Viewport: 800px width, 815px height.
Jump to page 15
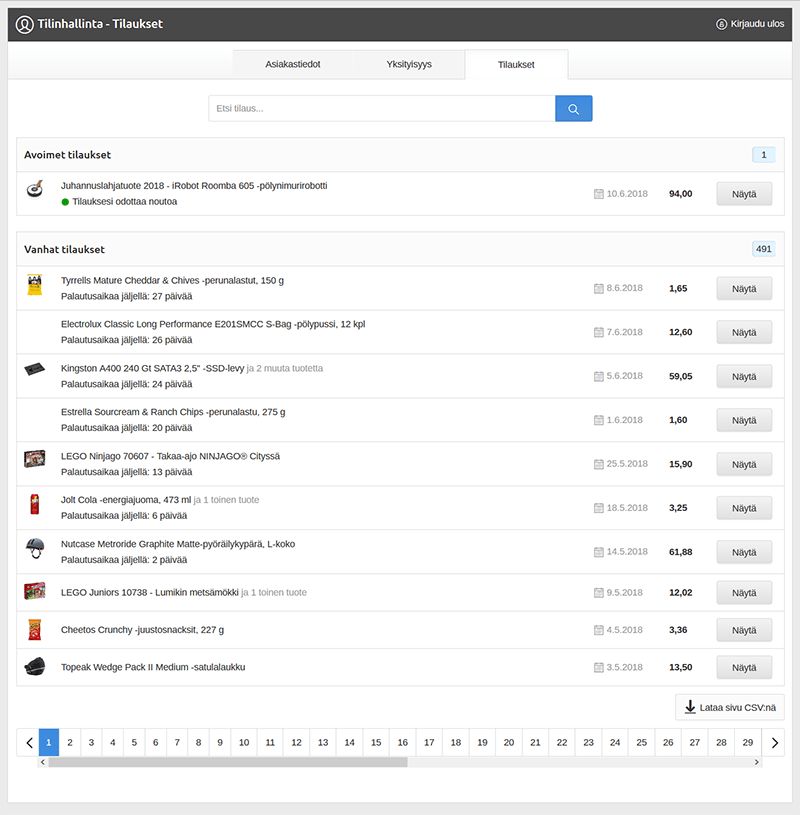point(376,743)
